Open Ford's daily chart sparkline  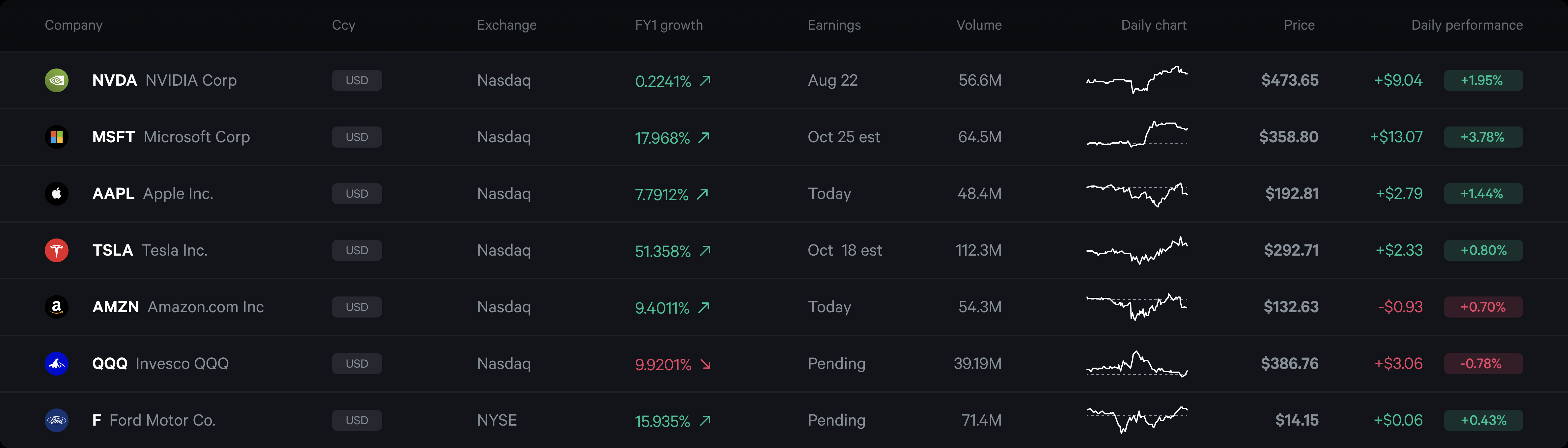1136,420
